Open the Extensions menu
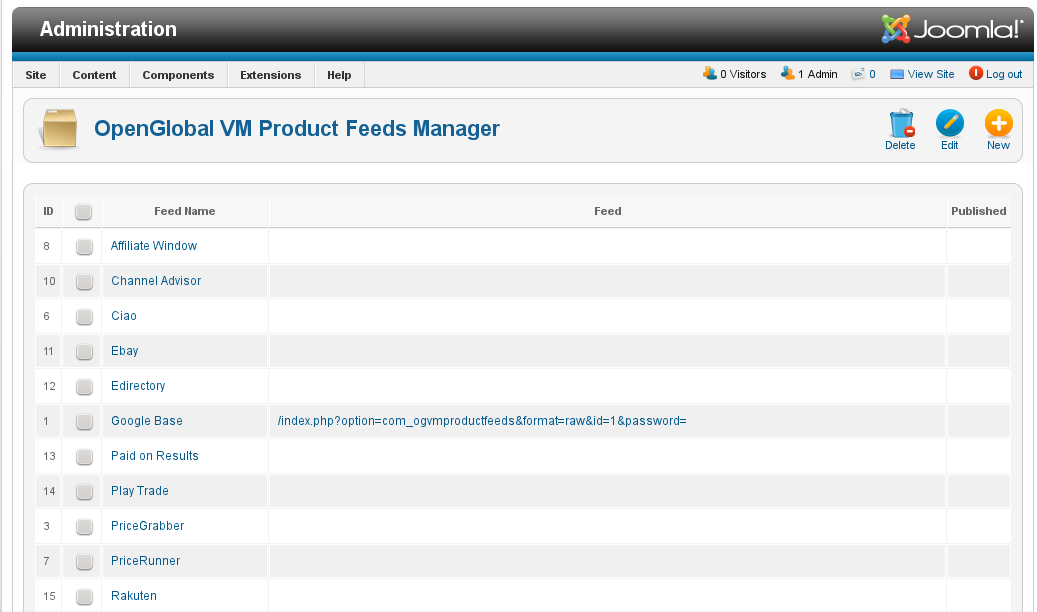The image size is (1037, 612). (270, 75)
